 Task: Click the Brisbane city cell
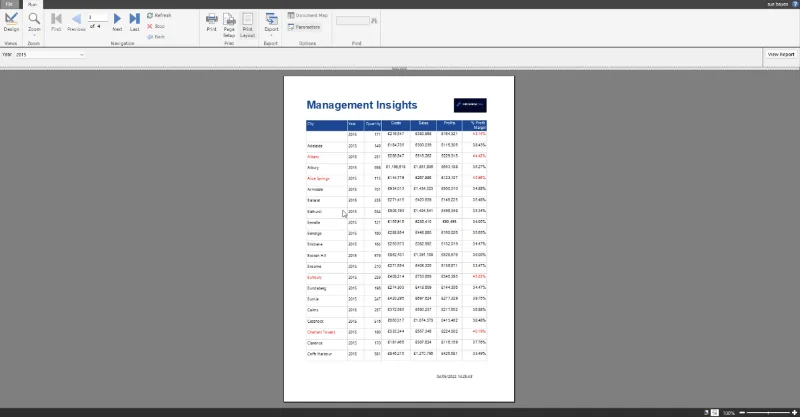click(327, 244)
